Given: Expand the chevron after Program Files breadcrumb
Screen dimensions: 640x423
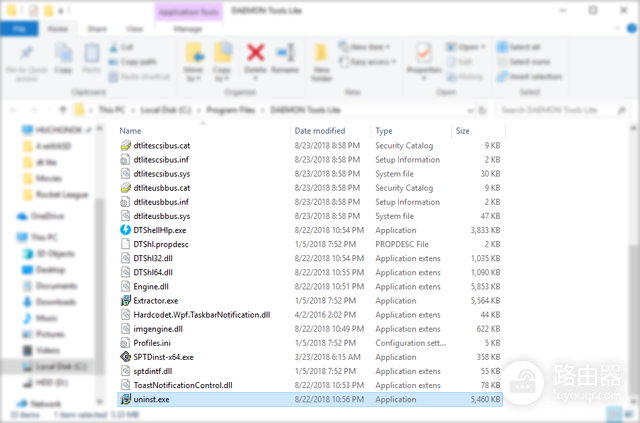Looking at the screenshot, I should pyautogui.click(x=262, y=110).
